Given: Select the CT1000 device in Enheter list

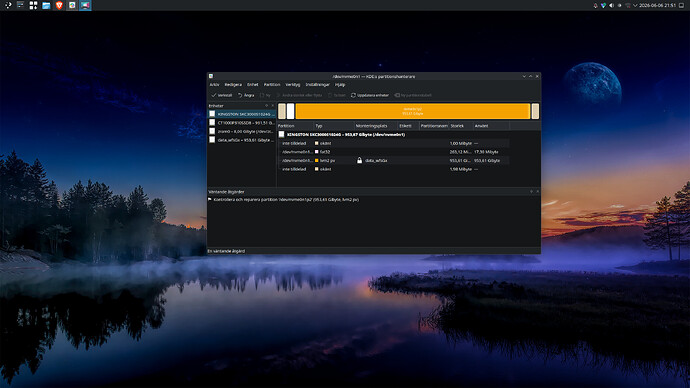Looking at the screenshot, I should coord(242,123).
